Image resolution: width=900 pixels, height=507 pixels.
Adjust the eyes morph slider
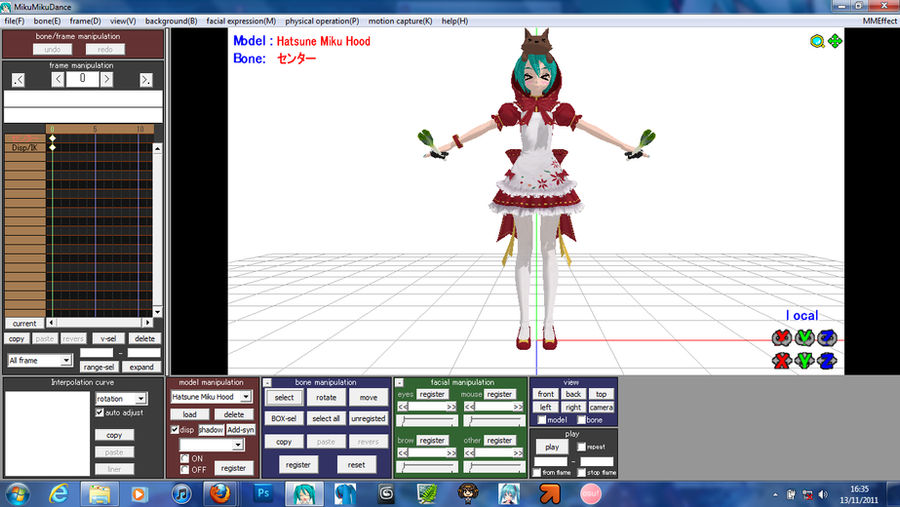428,421
